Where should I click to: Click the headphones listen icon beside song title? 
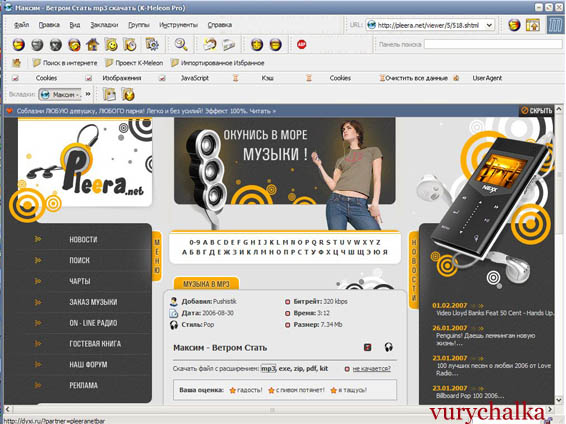click(388, 347)
